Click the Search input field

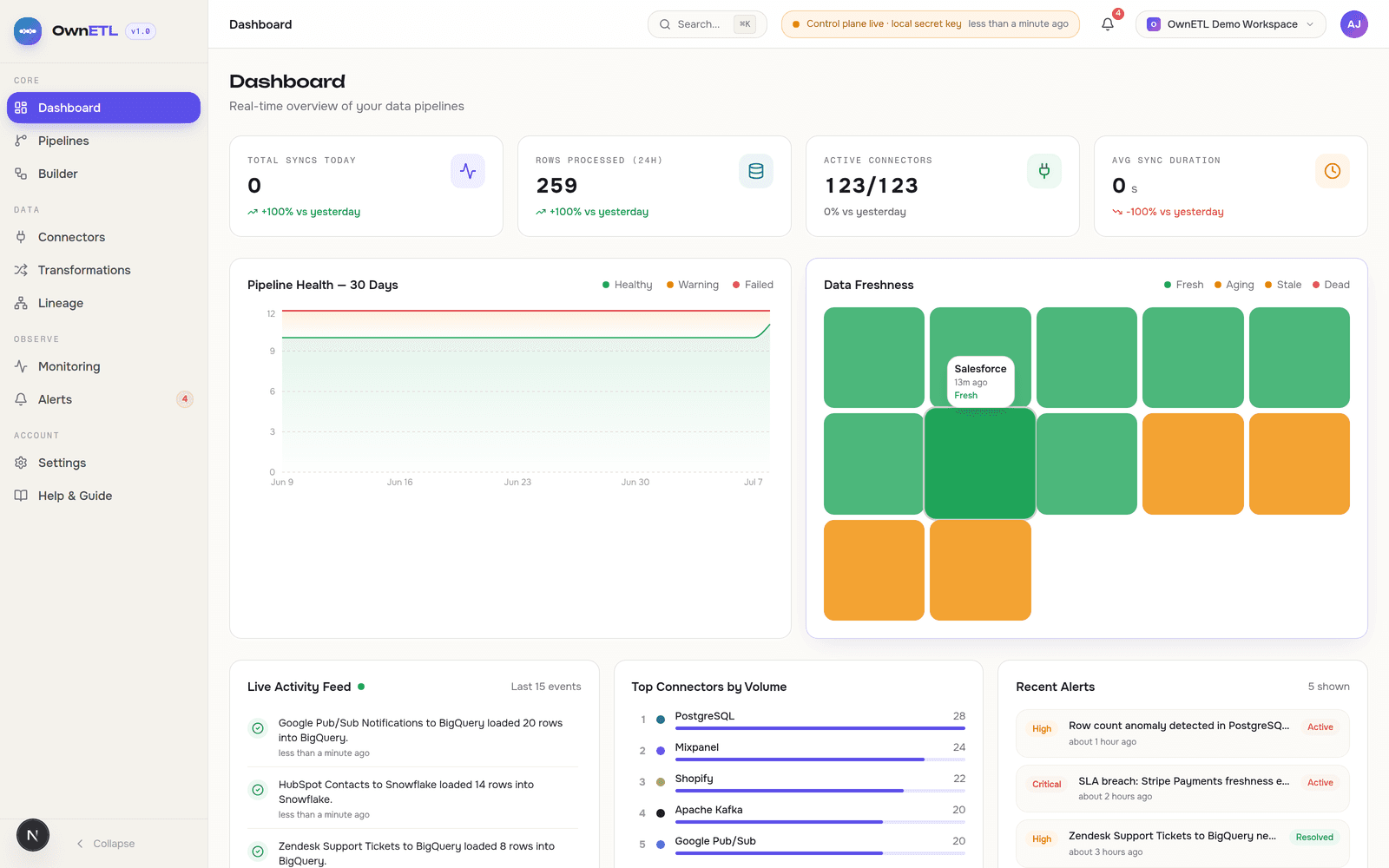click(708, 24)
